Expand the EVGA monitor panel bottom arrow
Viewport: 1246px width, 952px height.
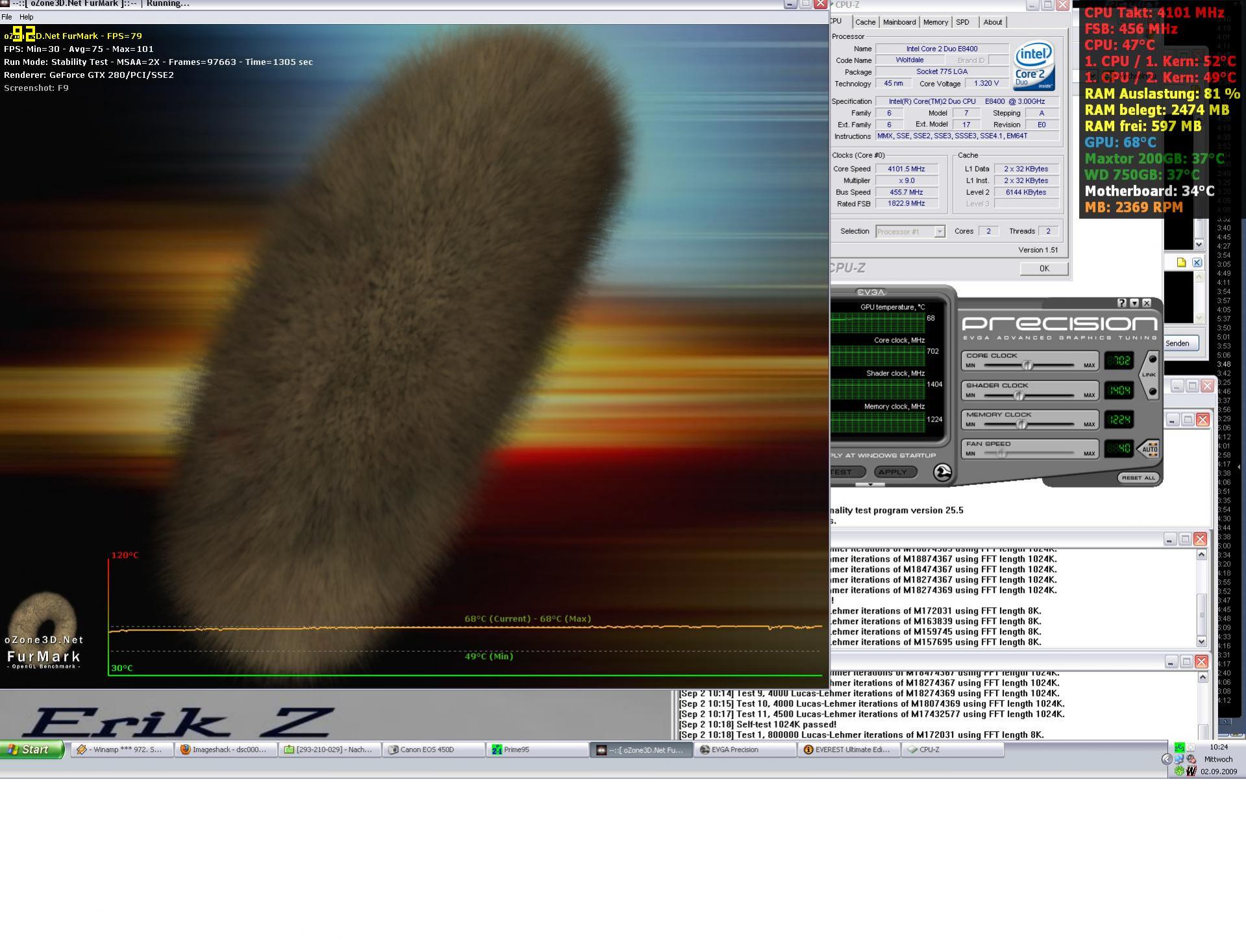pos(870,484)
